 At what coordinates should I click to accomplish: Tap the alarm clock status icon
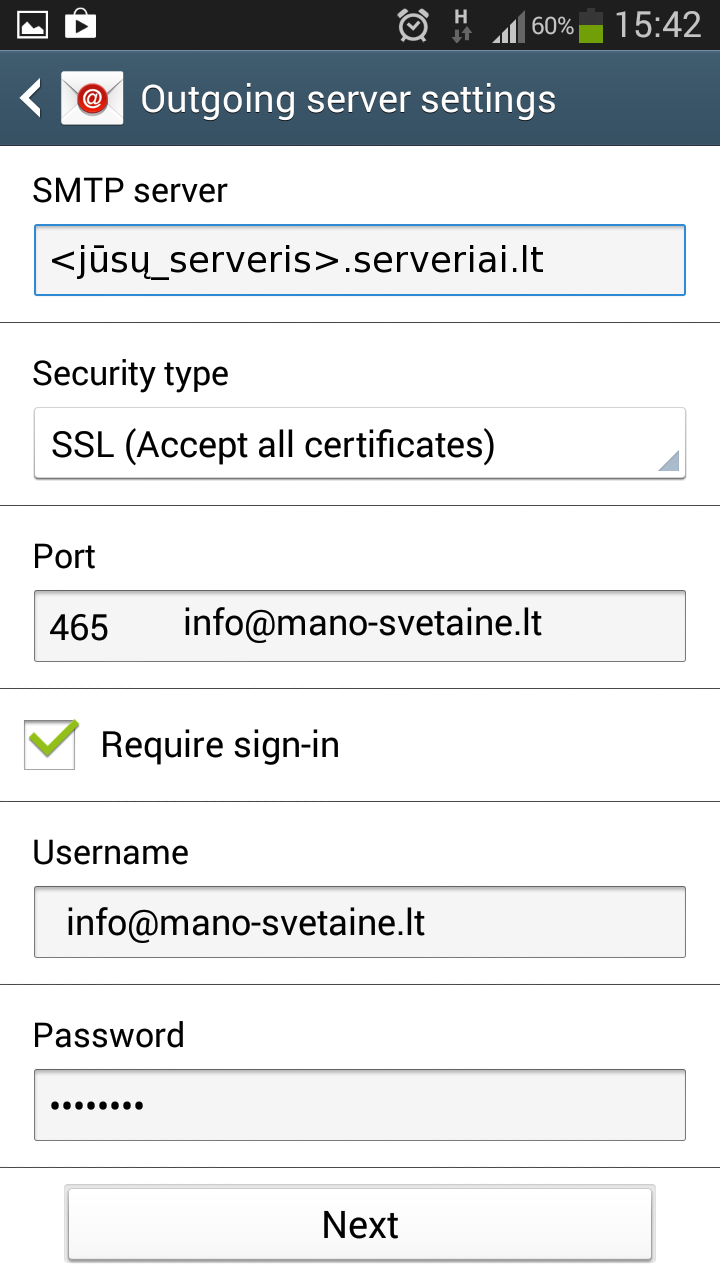[412, 26]
